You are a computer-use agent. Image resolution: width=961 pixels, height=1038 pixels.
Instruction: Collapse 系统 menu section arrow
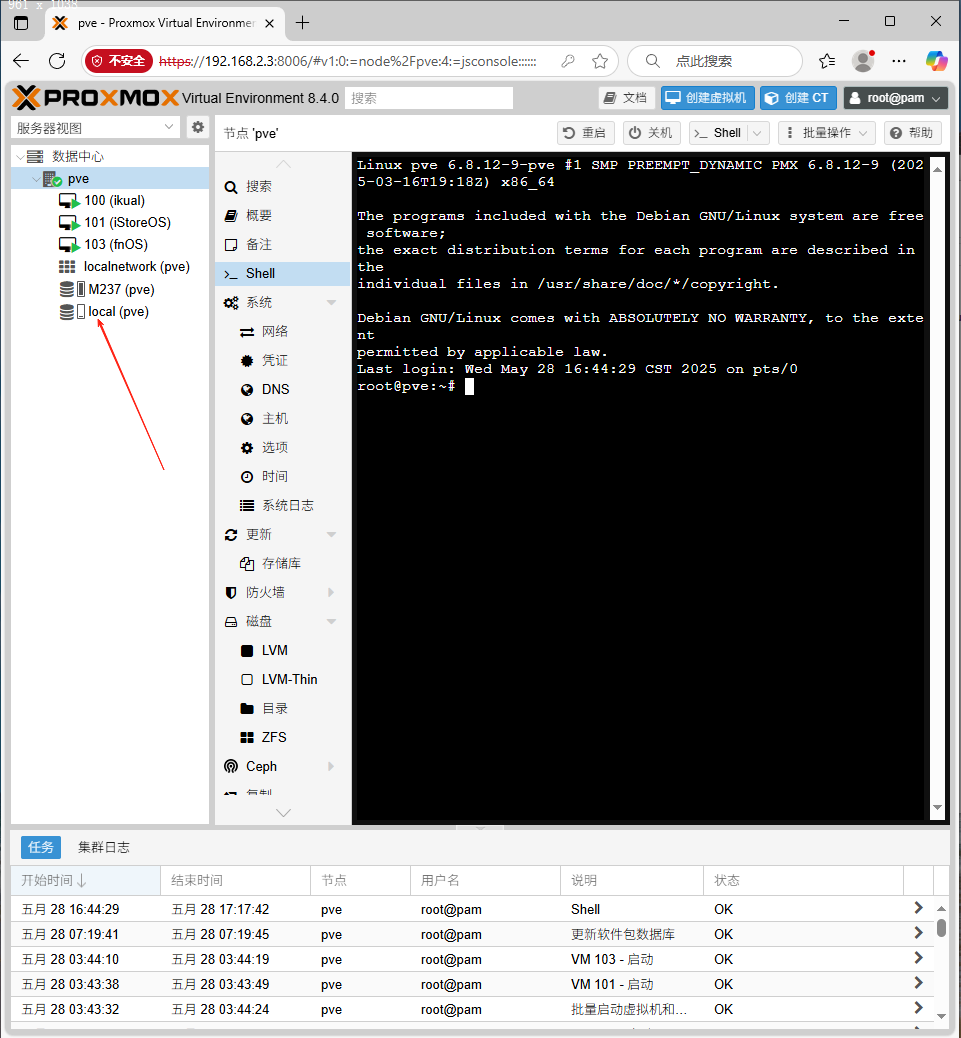(332, 303)
